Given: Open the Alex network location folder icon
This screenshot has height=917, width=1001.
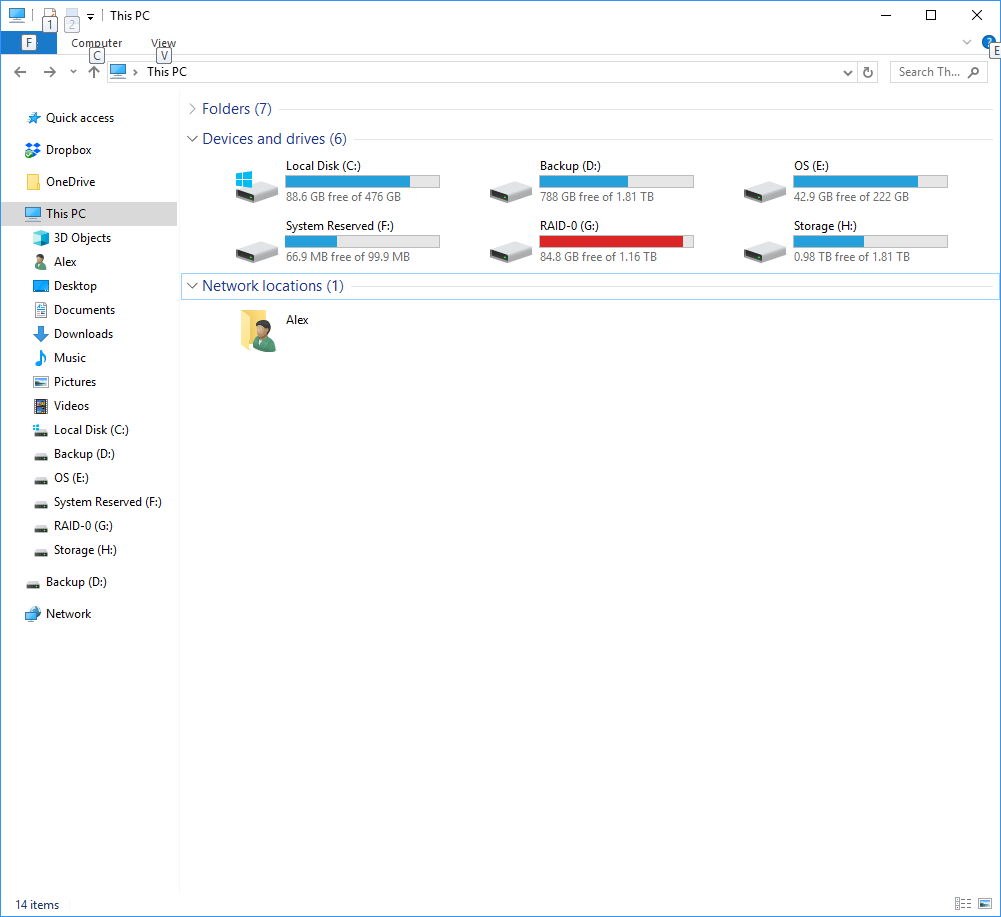Looking at the screenshot, I should [x=258, y=331].
